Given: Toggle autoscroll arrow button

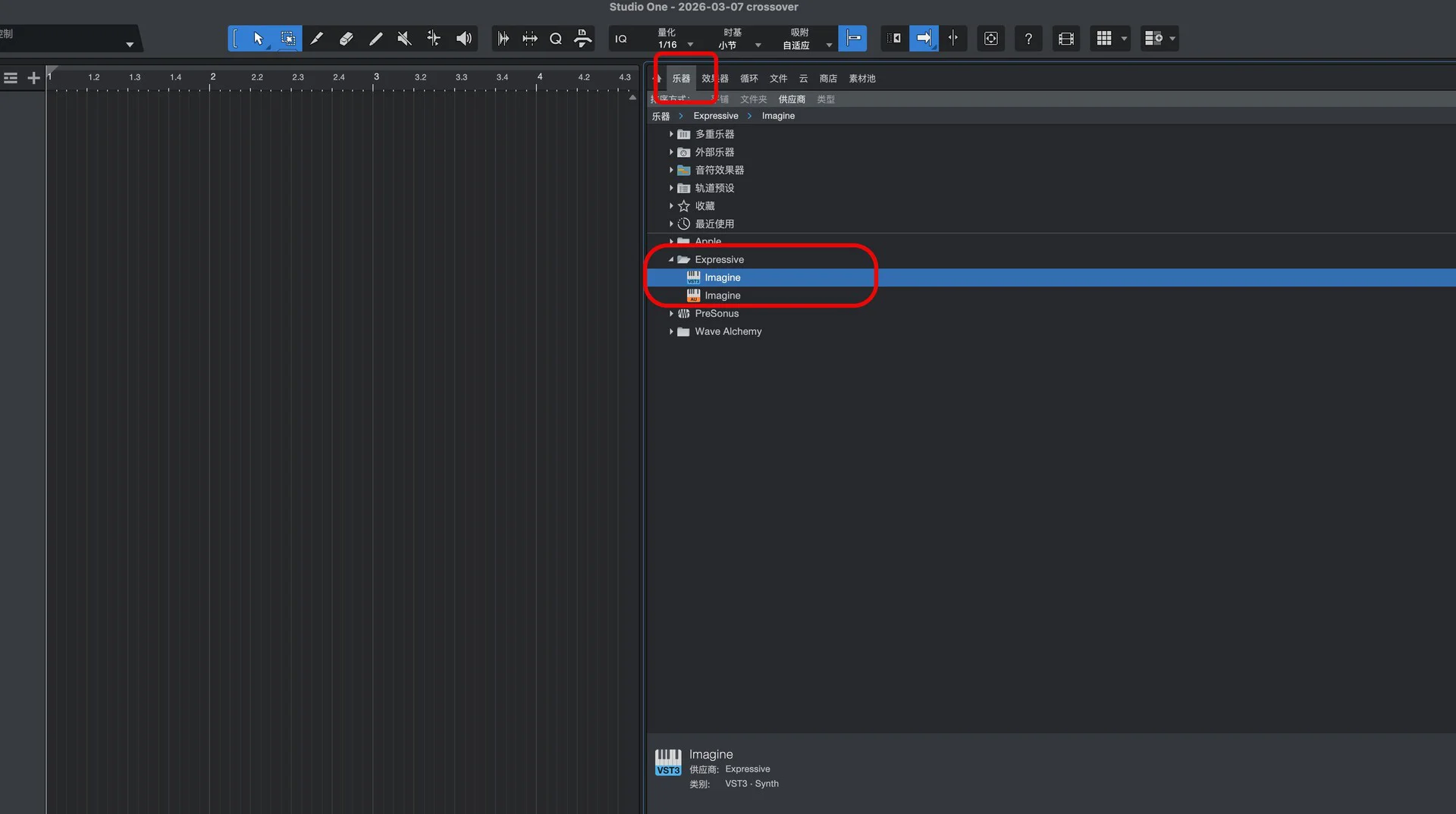Looking at the screenshot, I should pos(923,39).
